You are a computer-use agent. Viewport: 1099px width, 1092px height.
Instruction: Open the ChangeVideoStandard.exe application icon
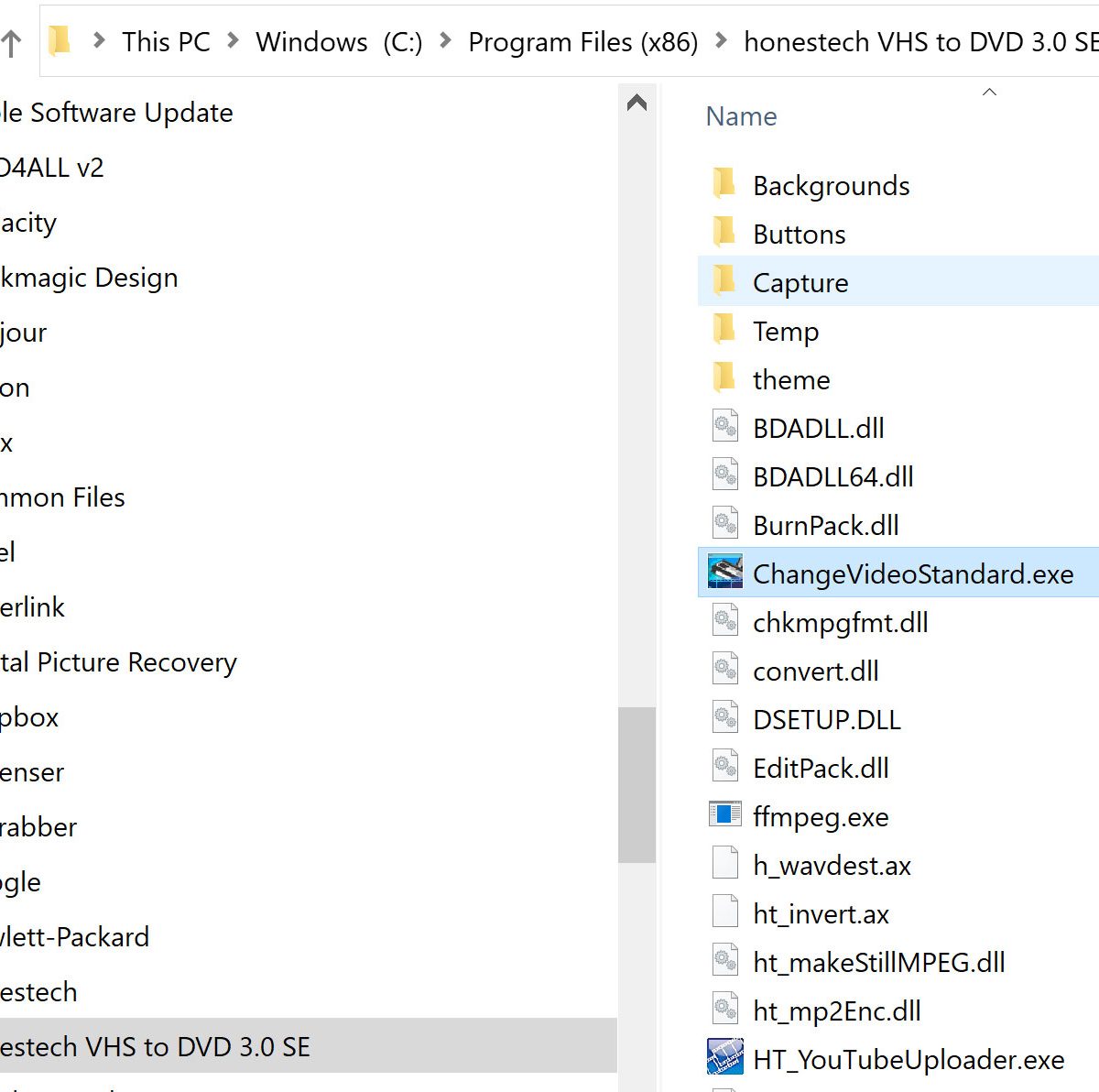coord(724,573)
